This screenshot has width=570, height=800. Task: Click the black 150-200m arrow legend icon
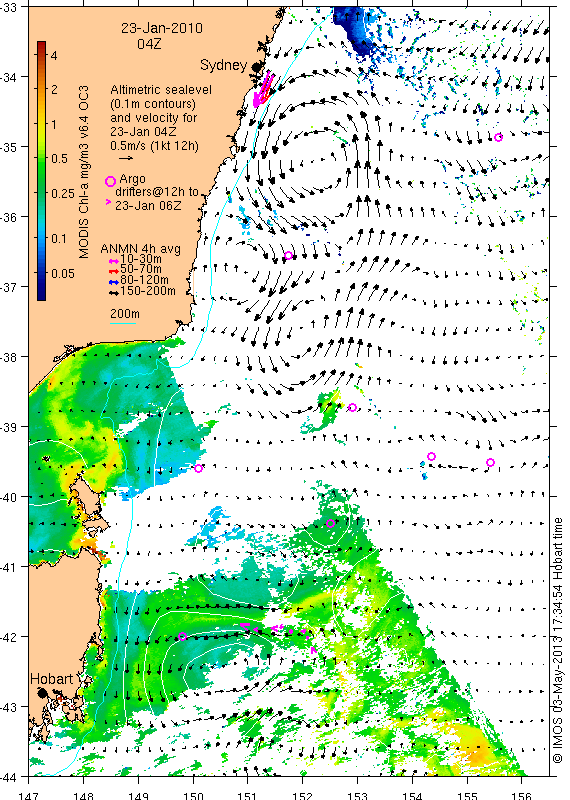pos(114,293)
